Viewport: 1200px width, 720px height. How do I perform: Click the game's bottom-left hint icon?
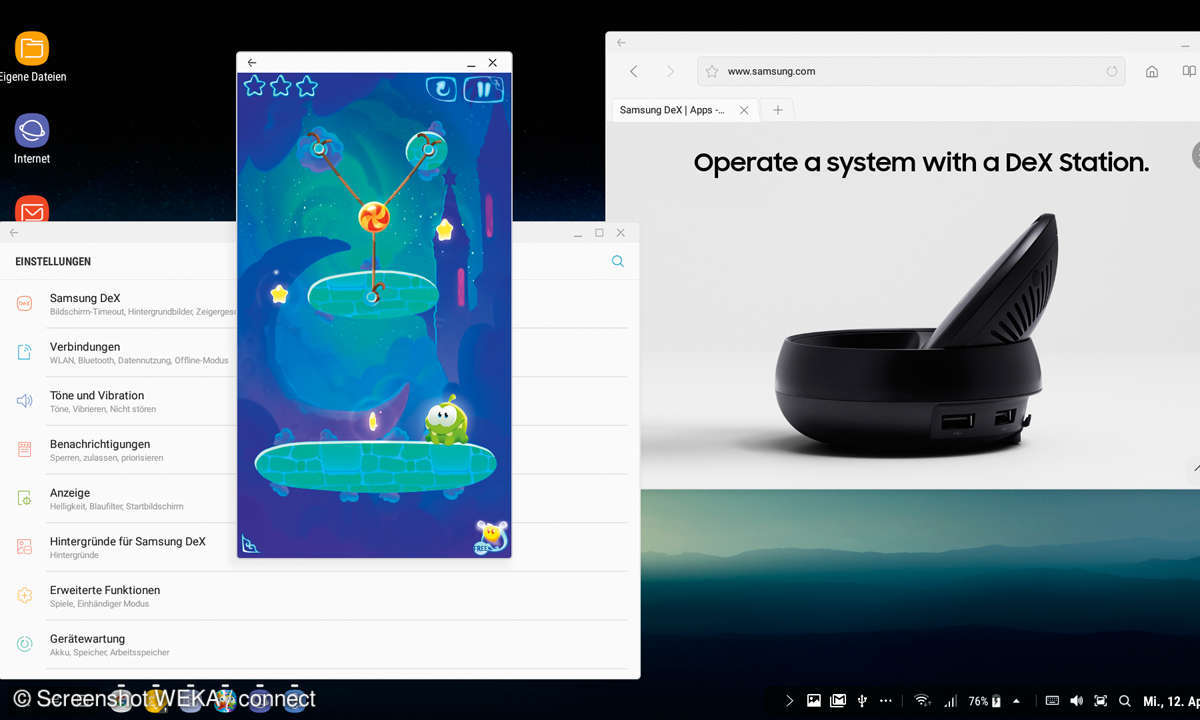(251, 544)
